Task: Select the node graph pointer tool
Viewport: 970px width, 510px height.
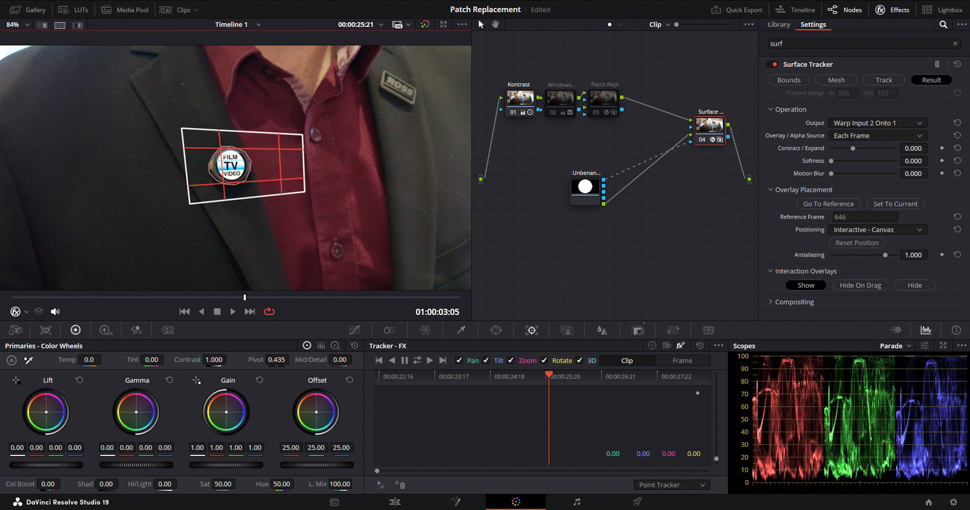Action: pos(481,25)
